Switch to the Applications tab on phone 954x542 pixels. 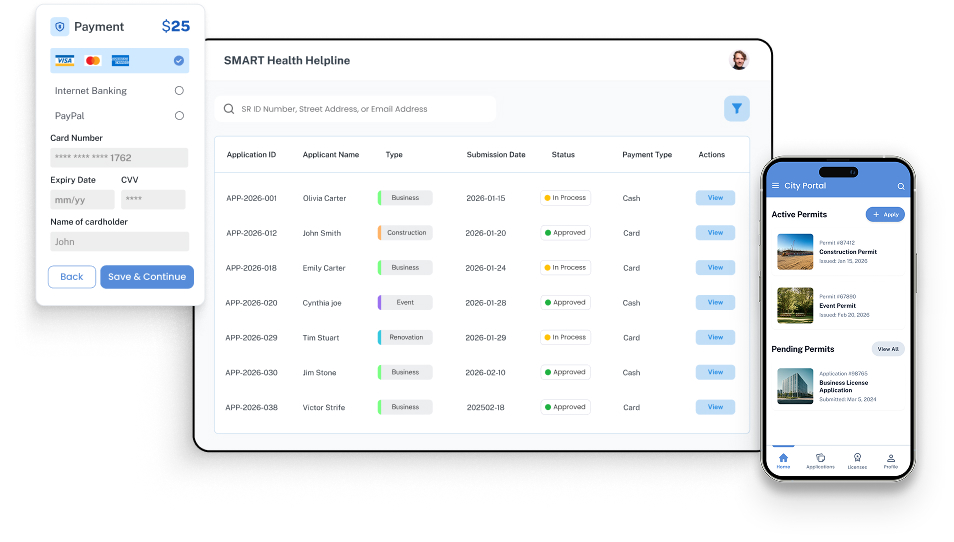(x=820, y=460)
